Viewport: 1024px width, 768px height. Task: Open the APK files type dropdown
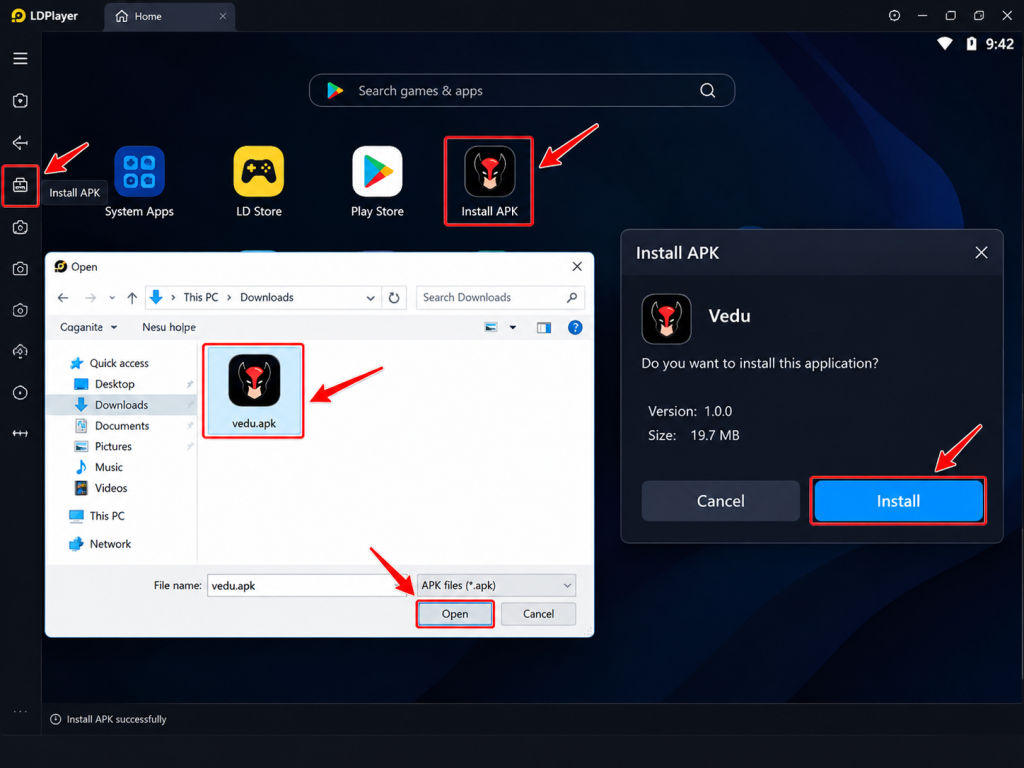496,586
